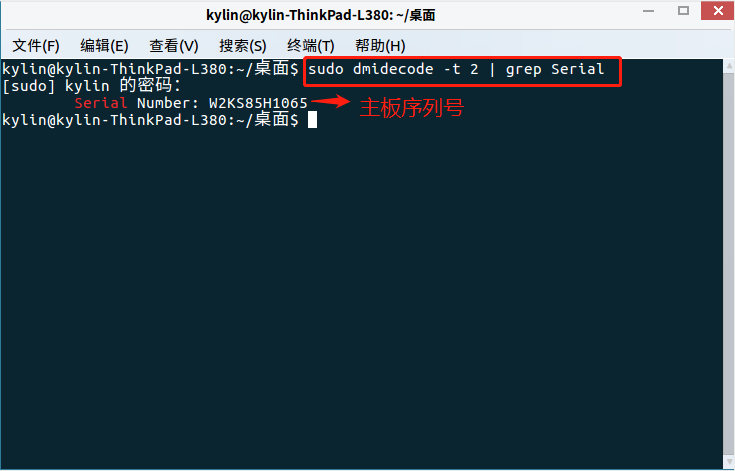Click the terminal cursor block at prompt
This screenshot has width=735, height=471.
(x=312, y=120)
